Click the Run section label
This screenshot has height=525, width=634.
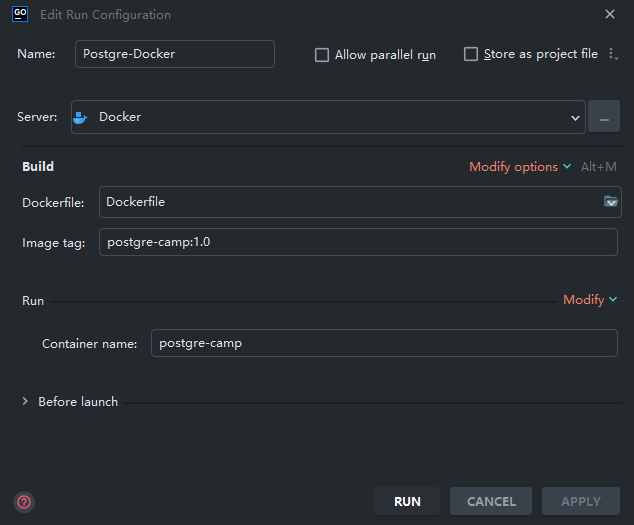pos(33,301)
